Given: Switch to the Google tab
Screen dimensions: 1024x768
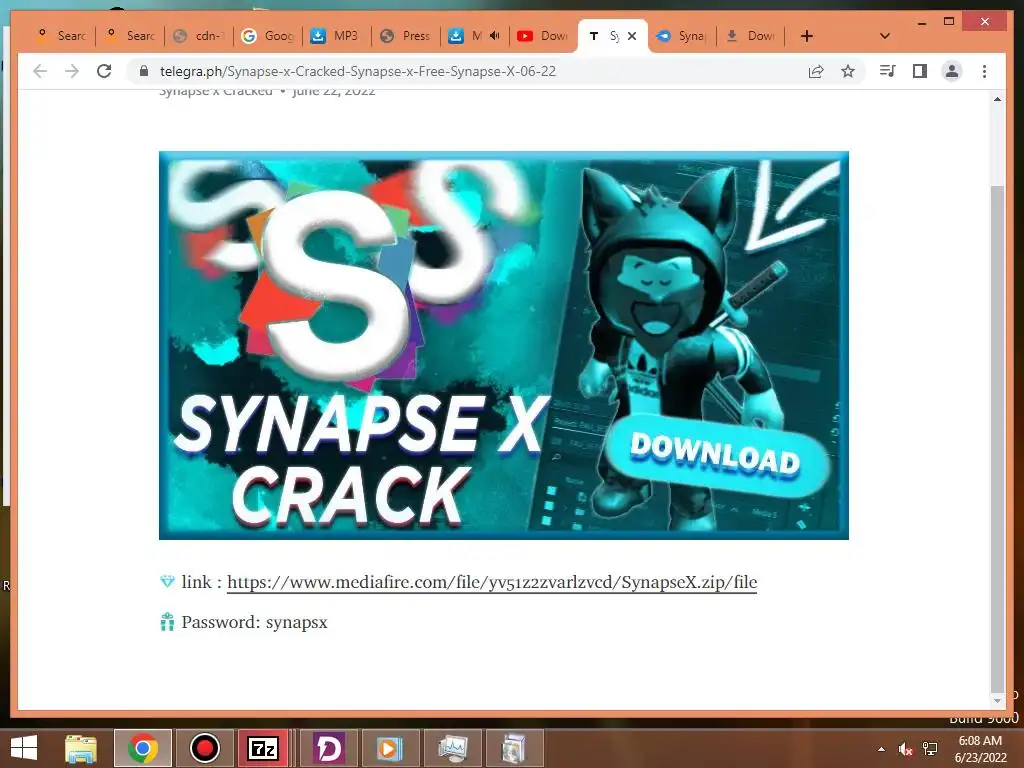Looking at the screenshot, I should coord(268,36).
